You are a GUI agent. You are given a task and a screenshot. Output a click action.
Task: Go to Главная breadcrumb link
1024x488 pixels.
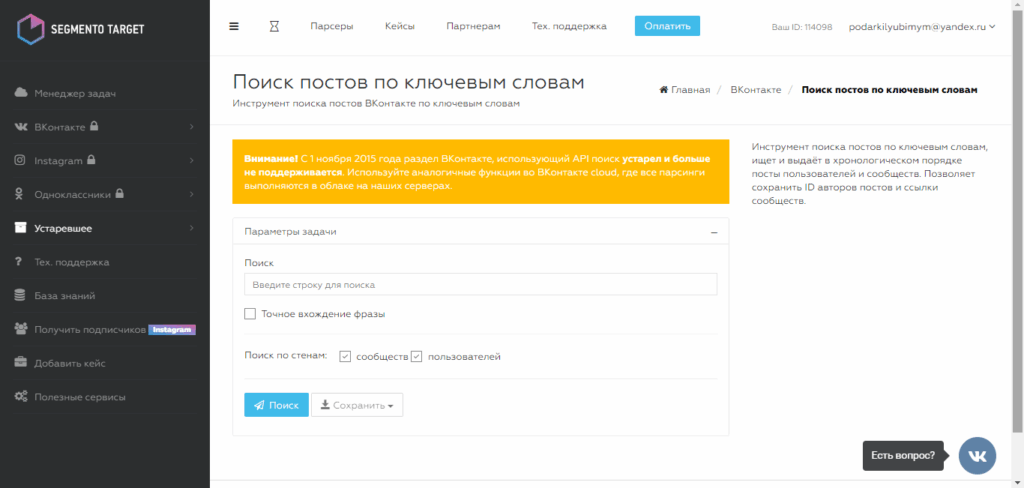[x=690, y=90]
